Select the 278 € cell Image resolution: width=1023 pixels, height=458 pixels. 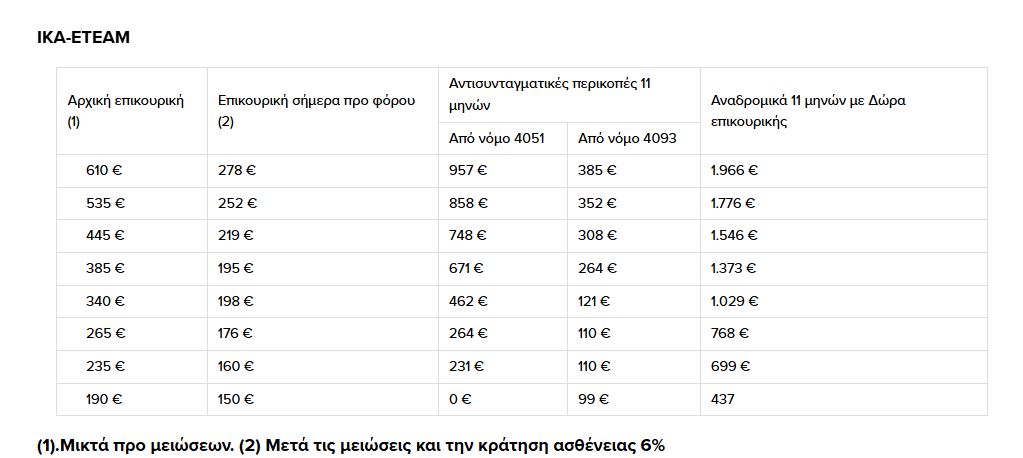click(237, 171)
